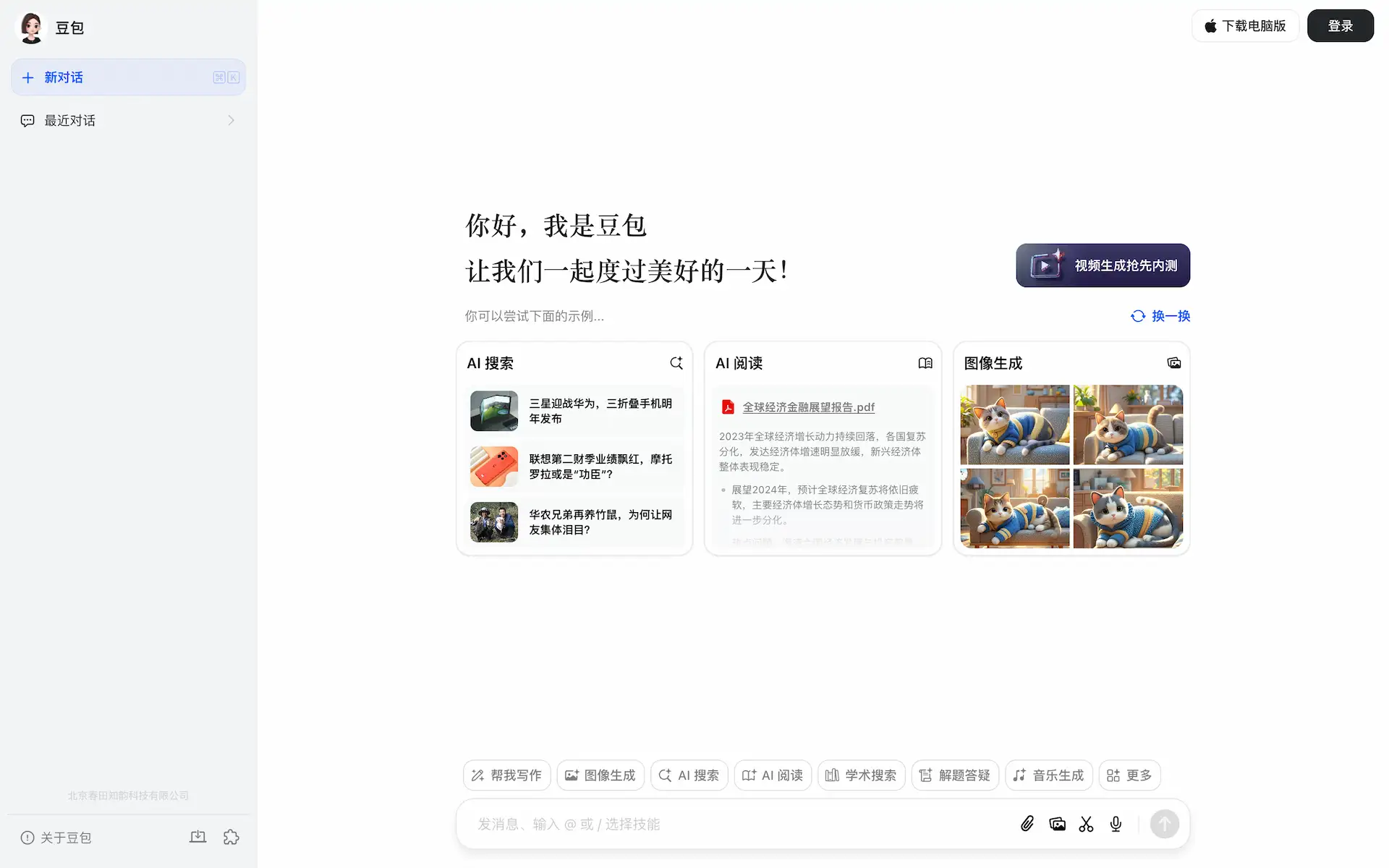Open the plugin icon at sidebar bottom
The height and width of the screenshot is (868, 1389).
[x=231, y=837]
